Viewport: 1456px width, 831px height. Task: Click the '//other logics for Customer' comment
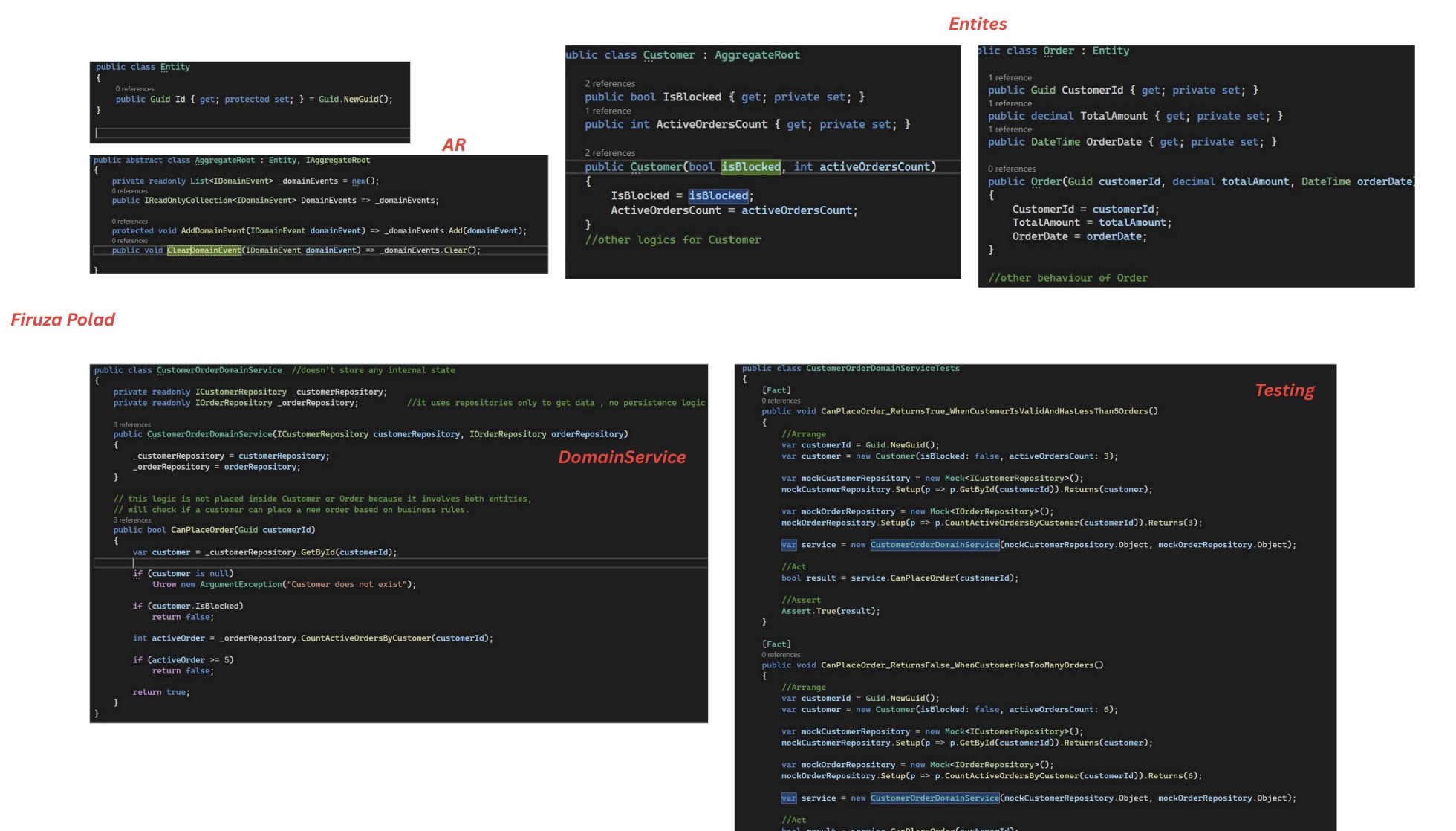pos(672,240)
